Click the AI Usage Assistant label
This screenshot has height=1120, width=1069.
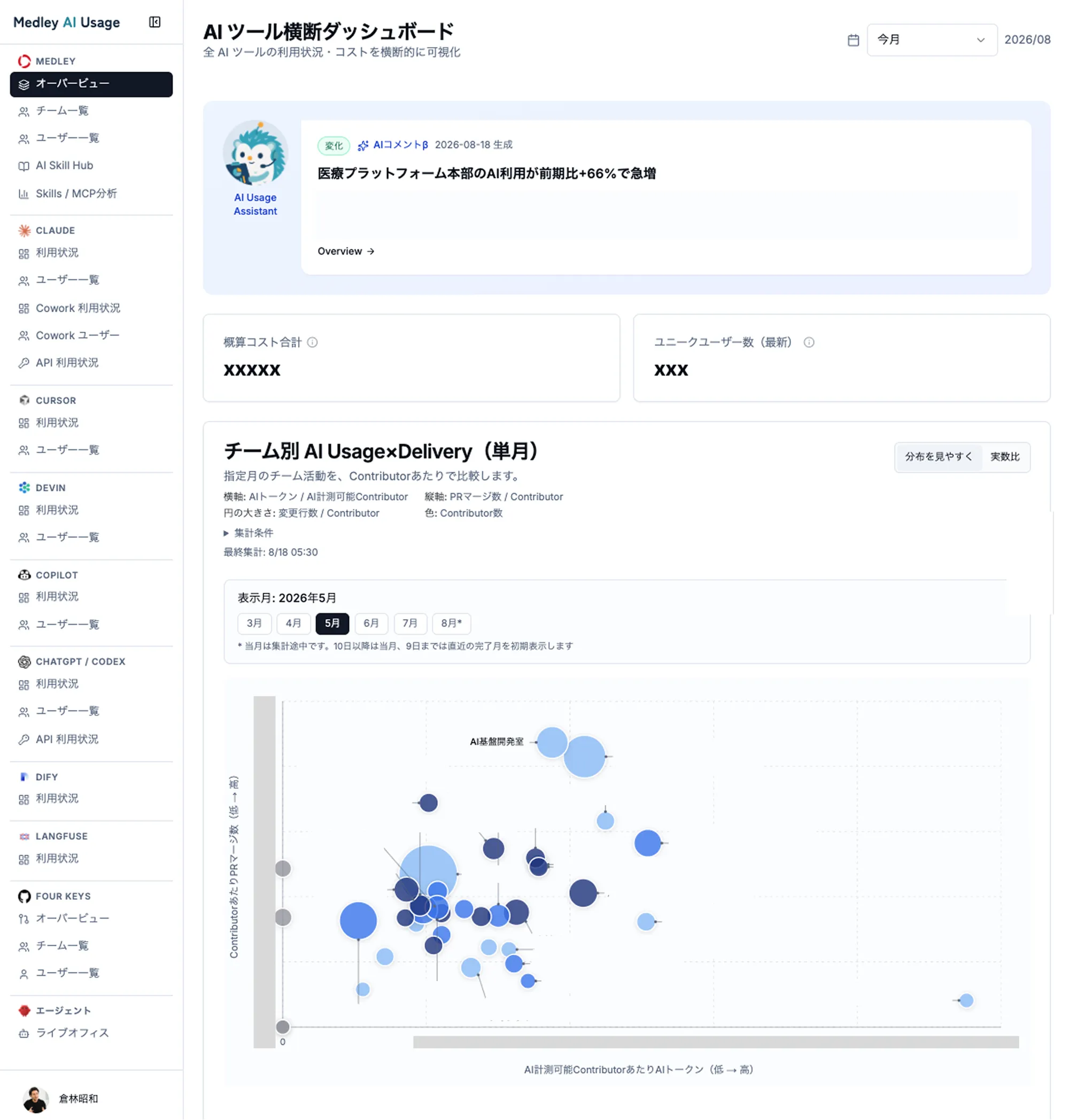[255, 204]
